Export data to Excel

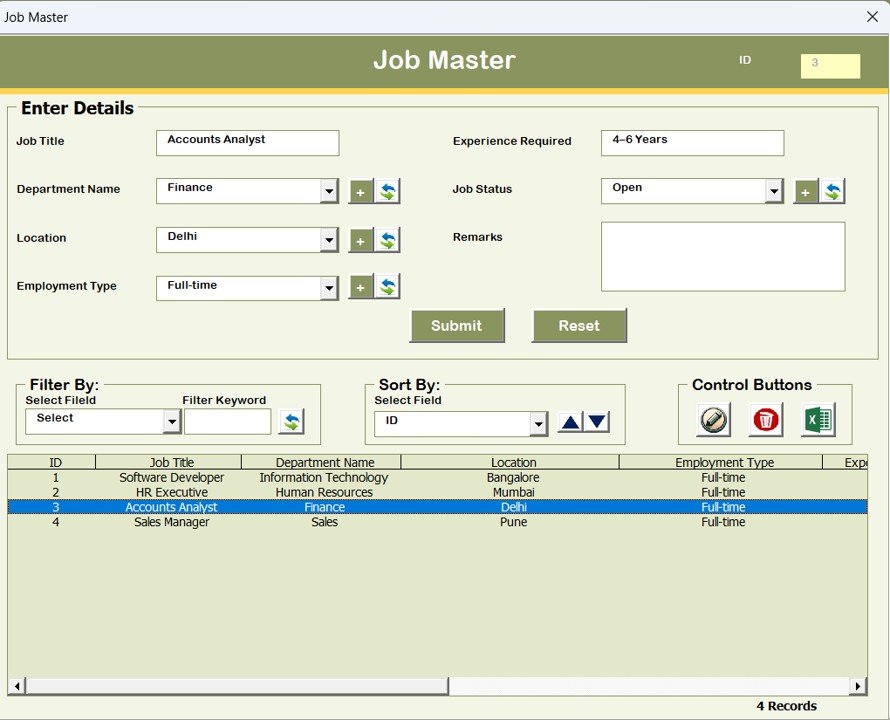click(819, 421)
